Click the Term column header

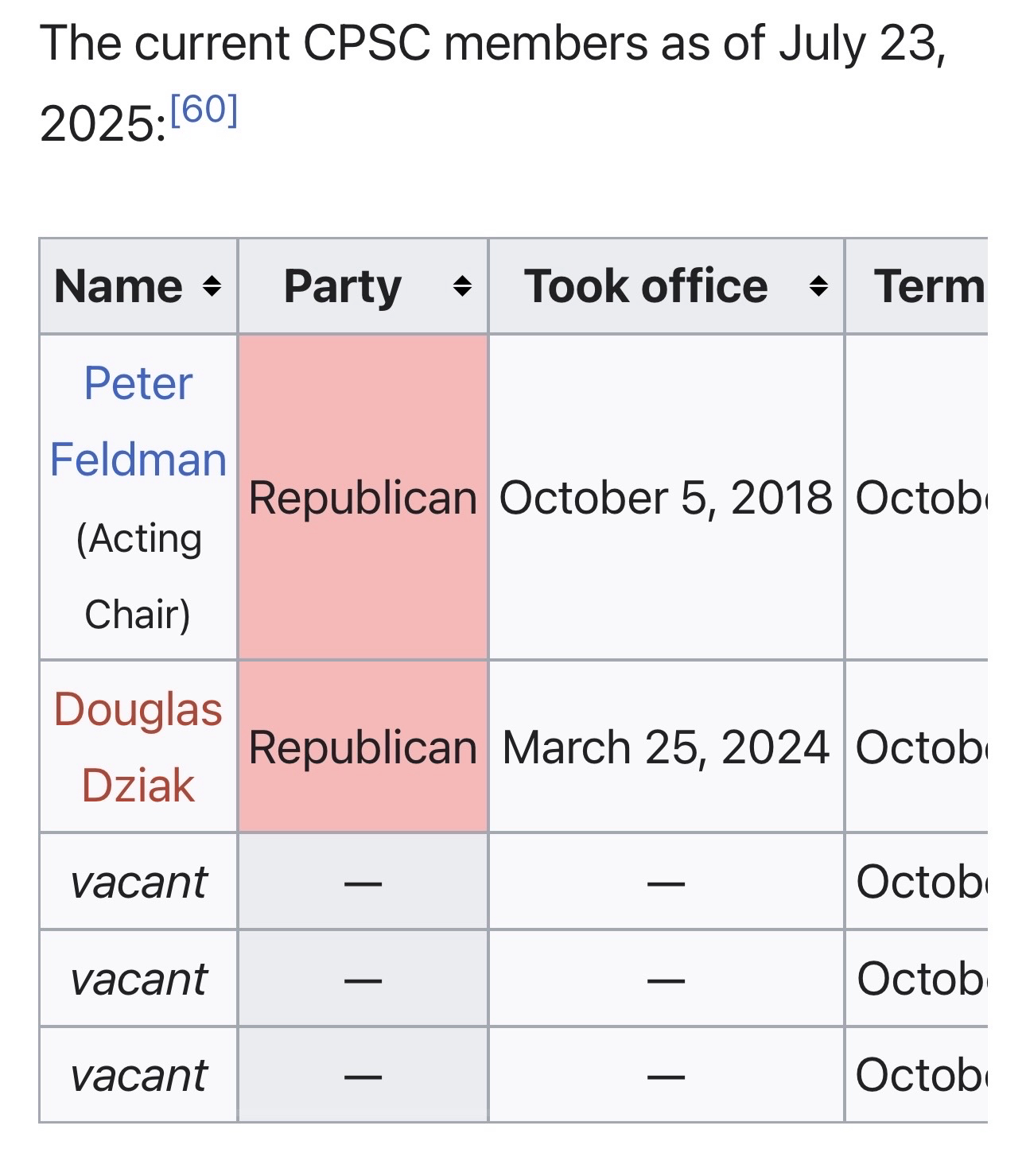(x=928, y=286)
